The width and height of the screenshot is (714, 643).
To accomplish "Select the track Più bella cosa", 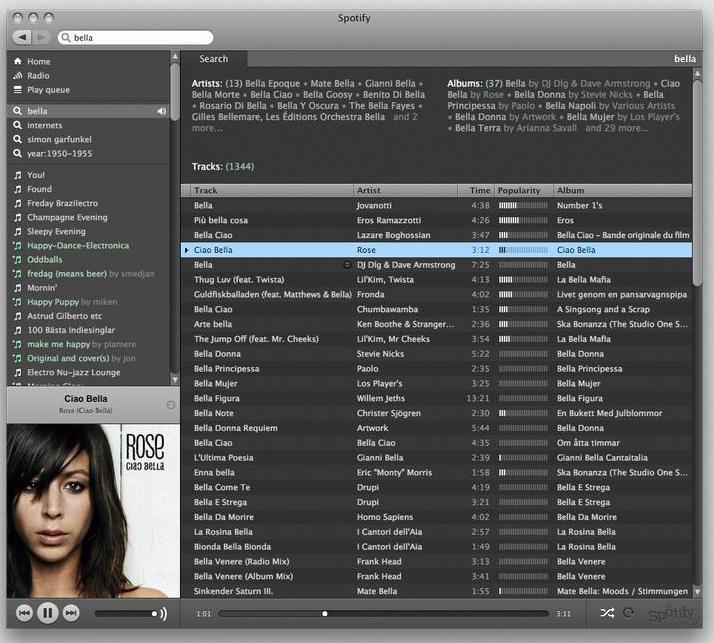I will [x=221, y=220].
